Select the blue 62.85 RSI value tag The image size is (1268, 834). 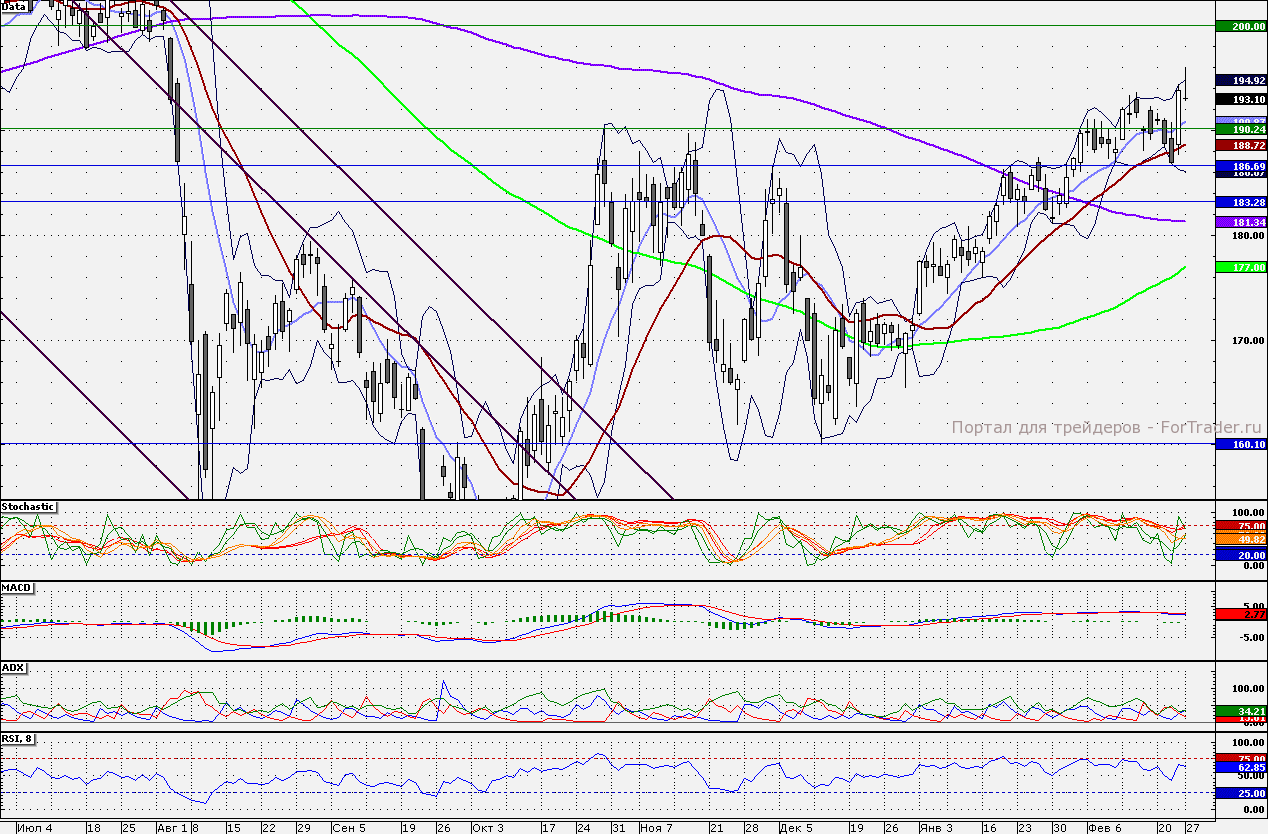coord(1240,767)
